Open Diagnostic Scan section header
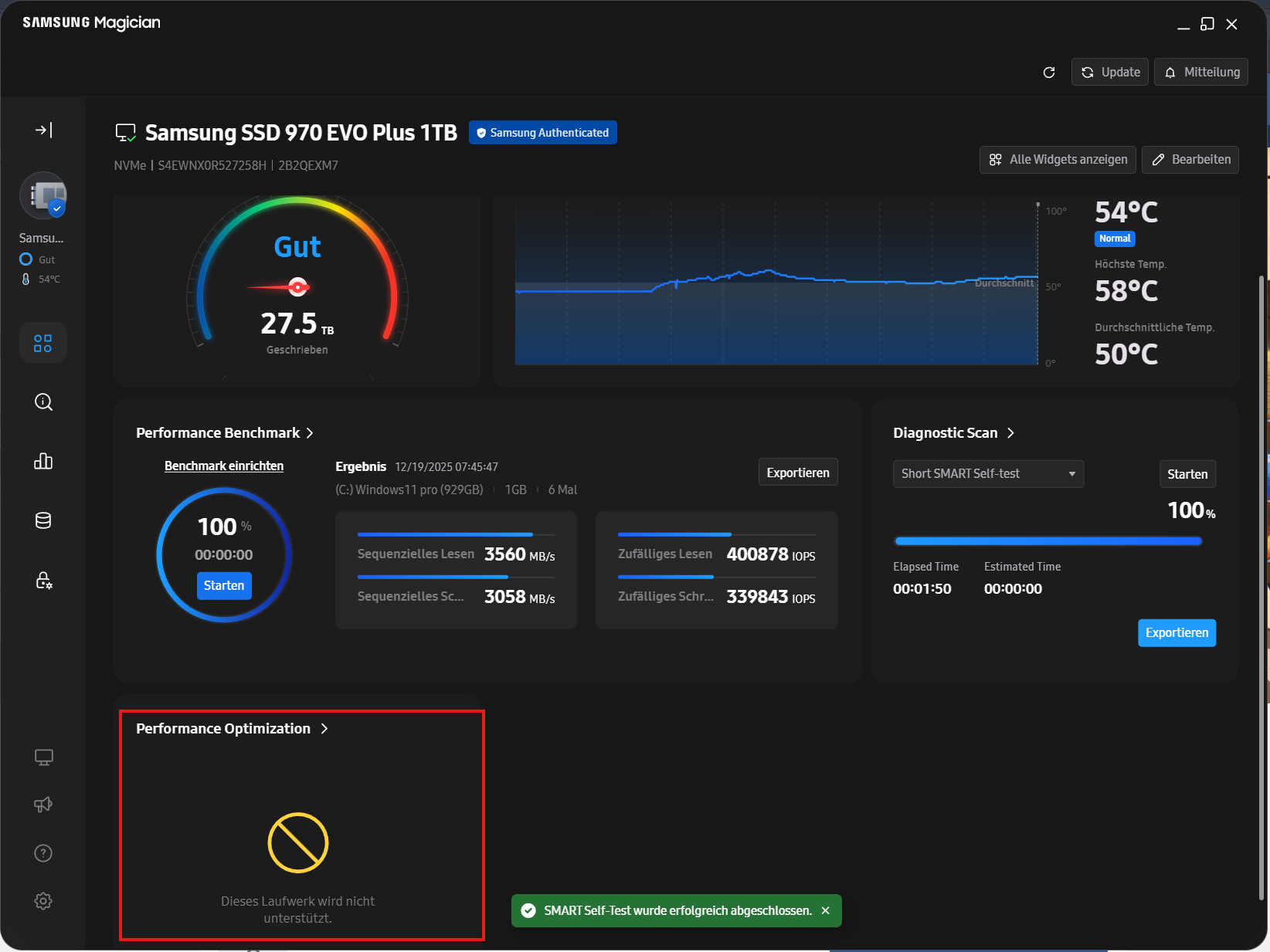This screenshot has height=952, width=1270. tap(954, 433)
